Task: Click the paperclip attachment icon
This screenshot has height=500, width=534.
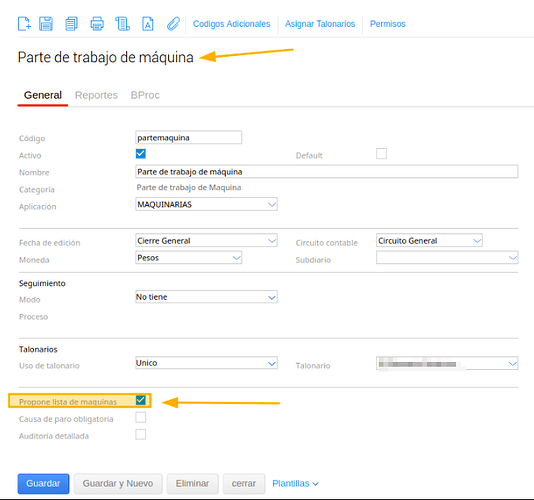Action: coord(173,24)
